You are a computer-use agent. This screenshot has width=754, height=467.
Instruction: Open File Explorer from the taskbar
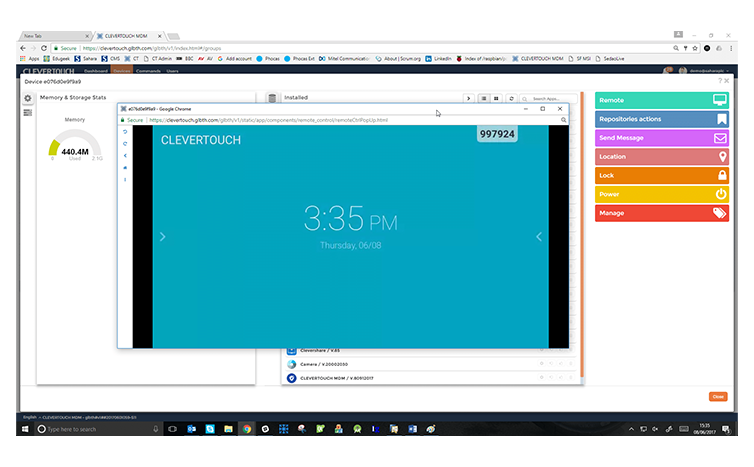(x=228, y=429)
